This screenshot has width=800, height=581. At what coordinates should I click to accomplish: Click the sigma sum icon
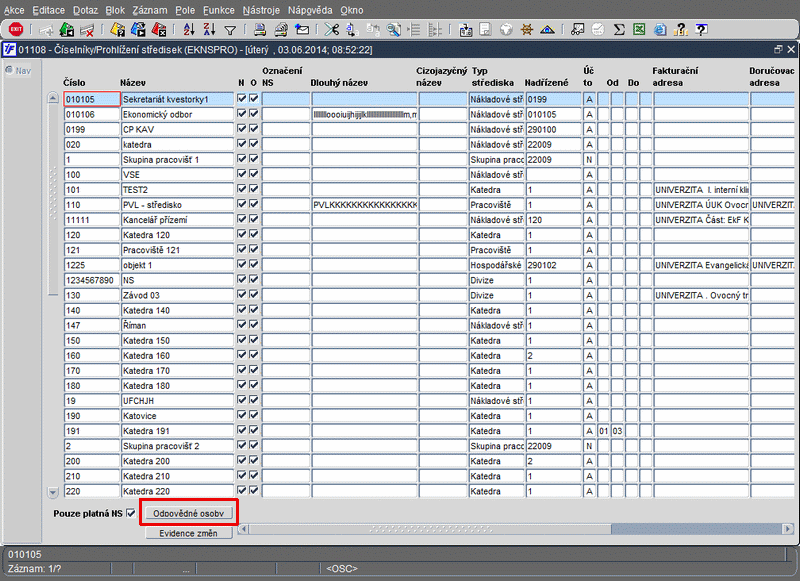(619, 30)
